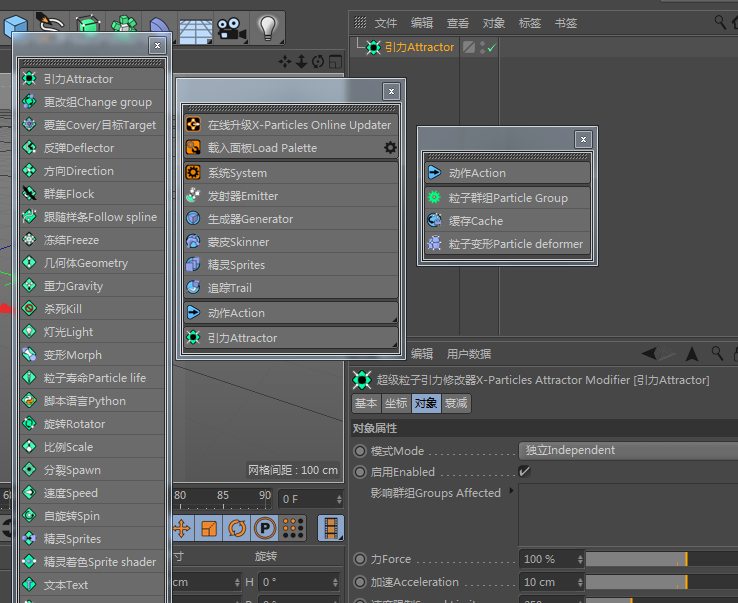738x603 pixels.
Task: Open the 书签 menu in object manager
Action: click(x=566, y=23)
